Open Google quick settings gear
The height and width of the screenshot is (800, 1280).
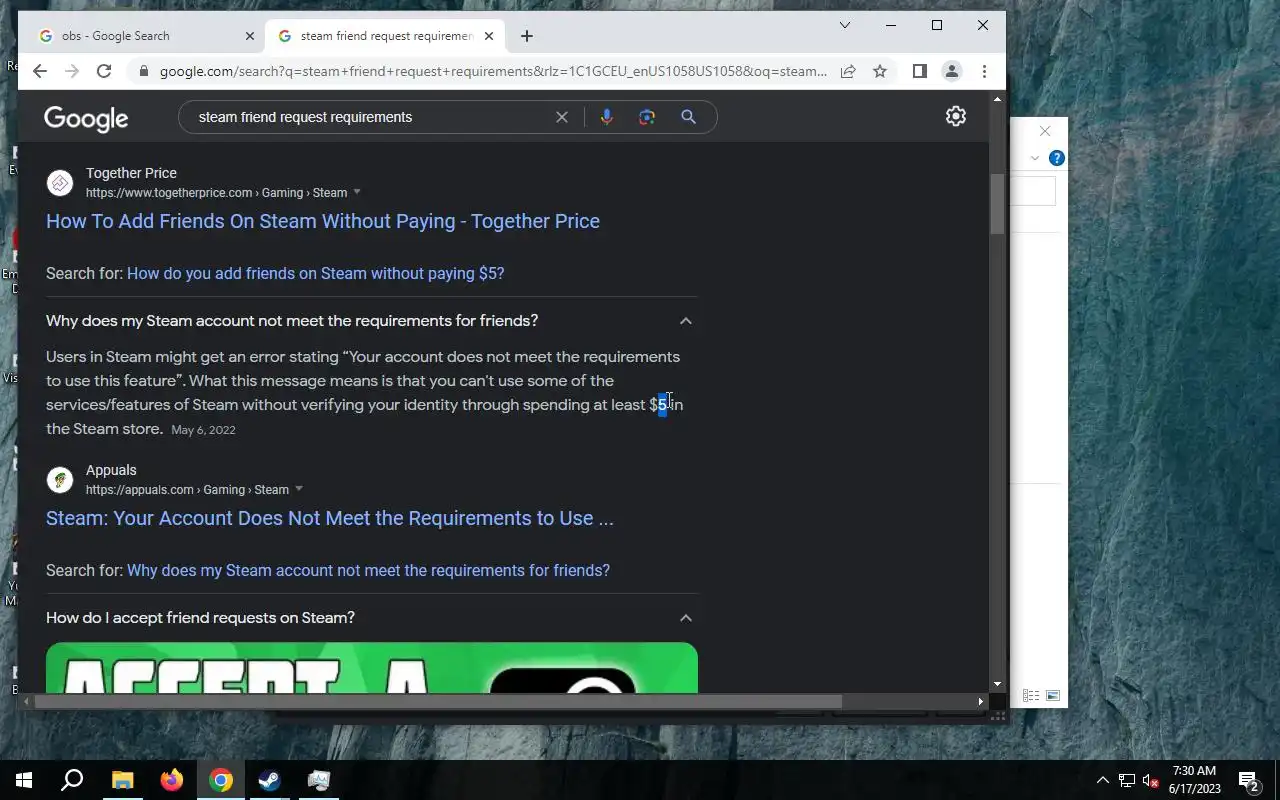click(956, 116)
